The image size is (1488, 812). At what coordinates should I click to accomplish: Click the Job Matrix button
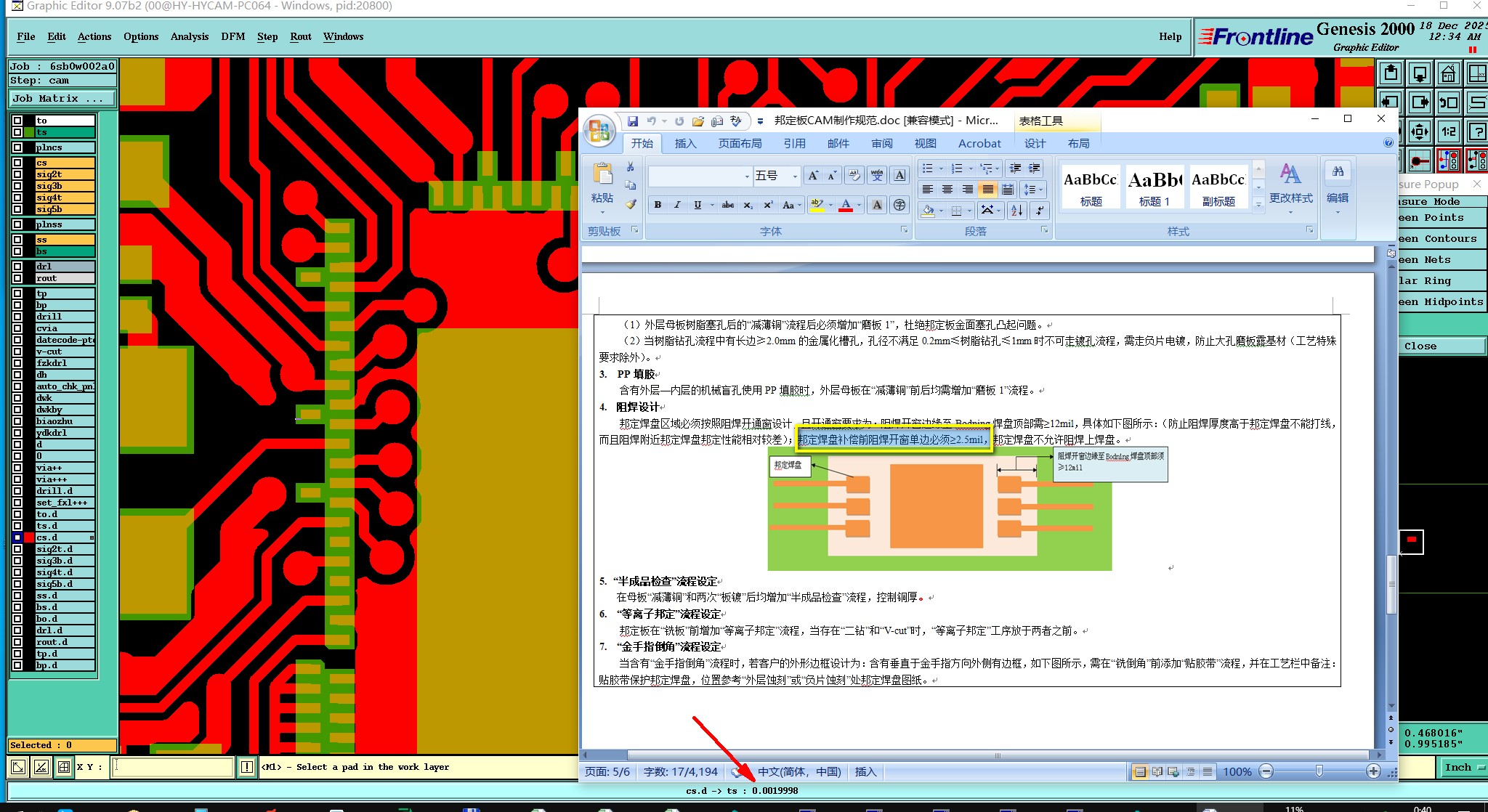[62, 98]
